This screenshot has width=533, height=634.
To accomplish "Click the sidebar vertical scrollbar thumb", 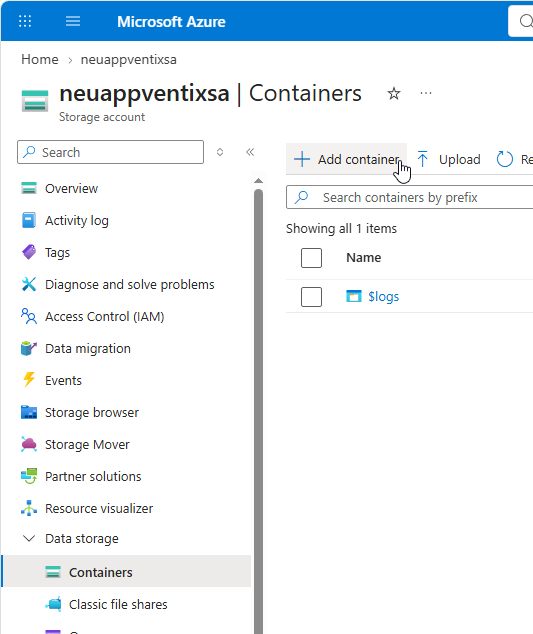I will 258,412.
